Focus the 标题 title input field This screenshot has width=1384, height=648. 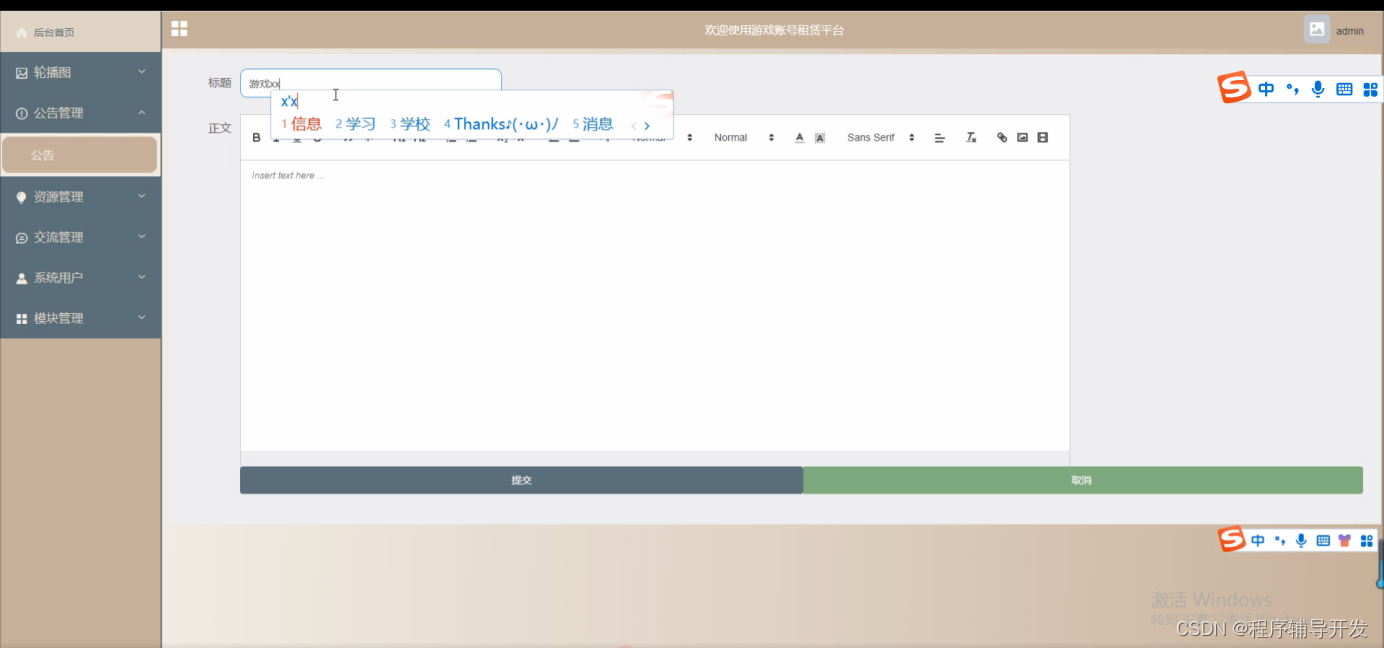coord(371,83)
